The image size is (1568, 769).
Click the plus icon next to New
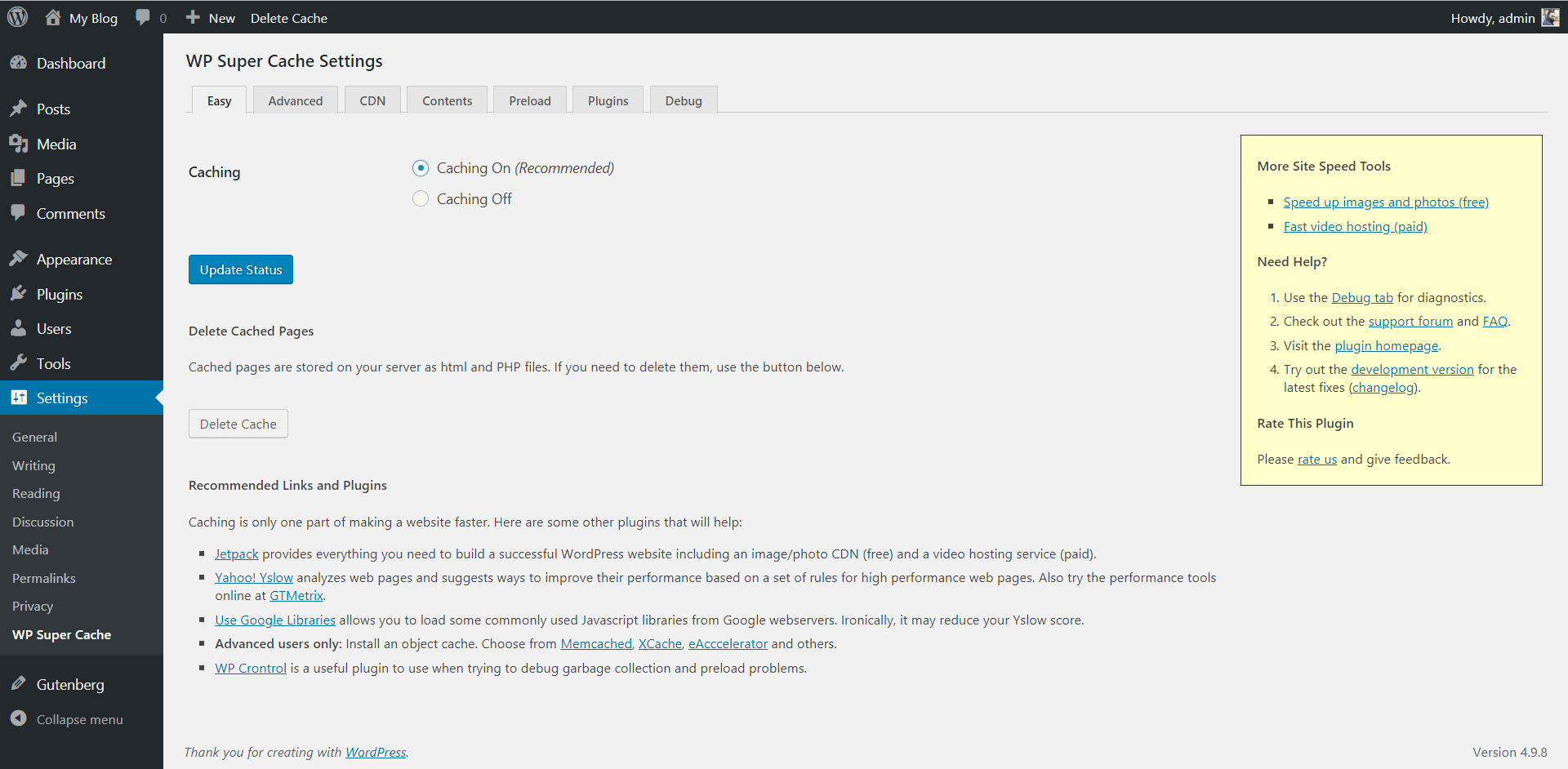pyautogui.click(x=193, y=17)
